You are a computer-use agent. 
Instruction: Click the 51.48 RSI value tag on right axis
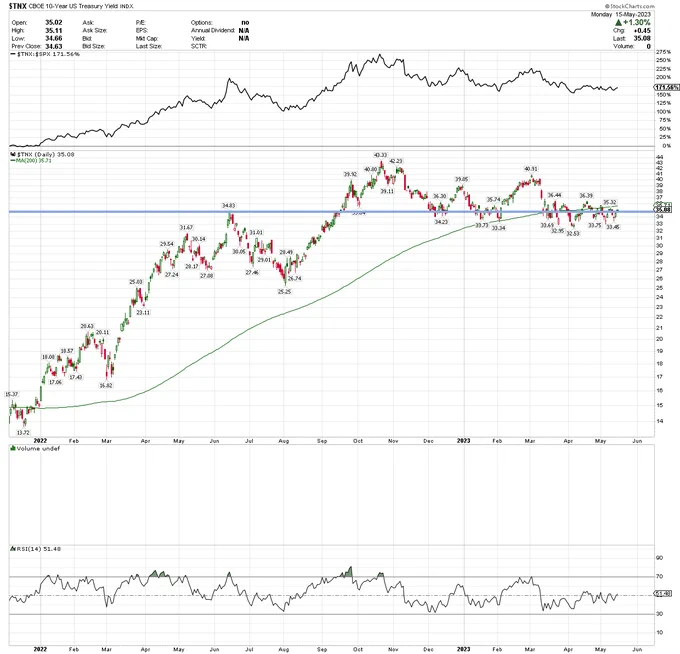pyautogui.click(x=663, y=593)
